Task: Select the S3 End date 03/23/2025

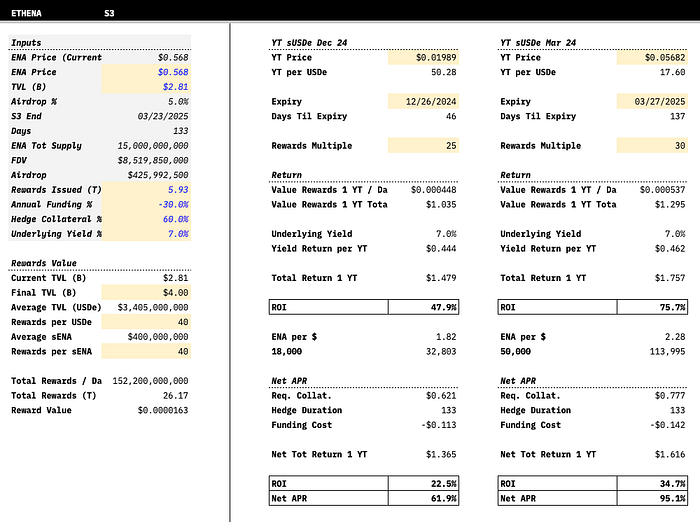Action: pyautogui.click(x=163, y=116)
